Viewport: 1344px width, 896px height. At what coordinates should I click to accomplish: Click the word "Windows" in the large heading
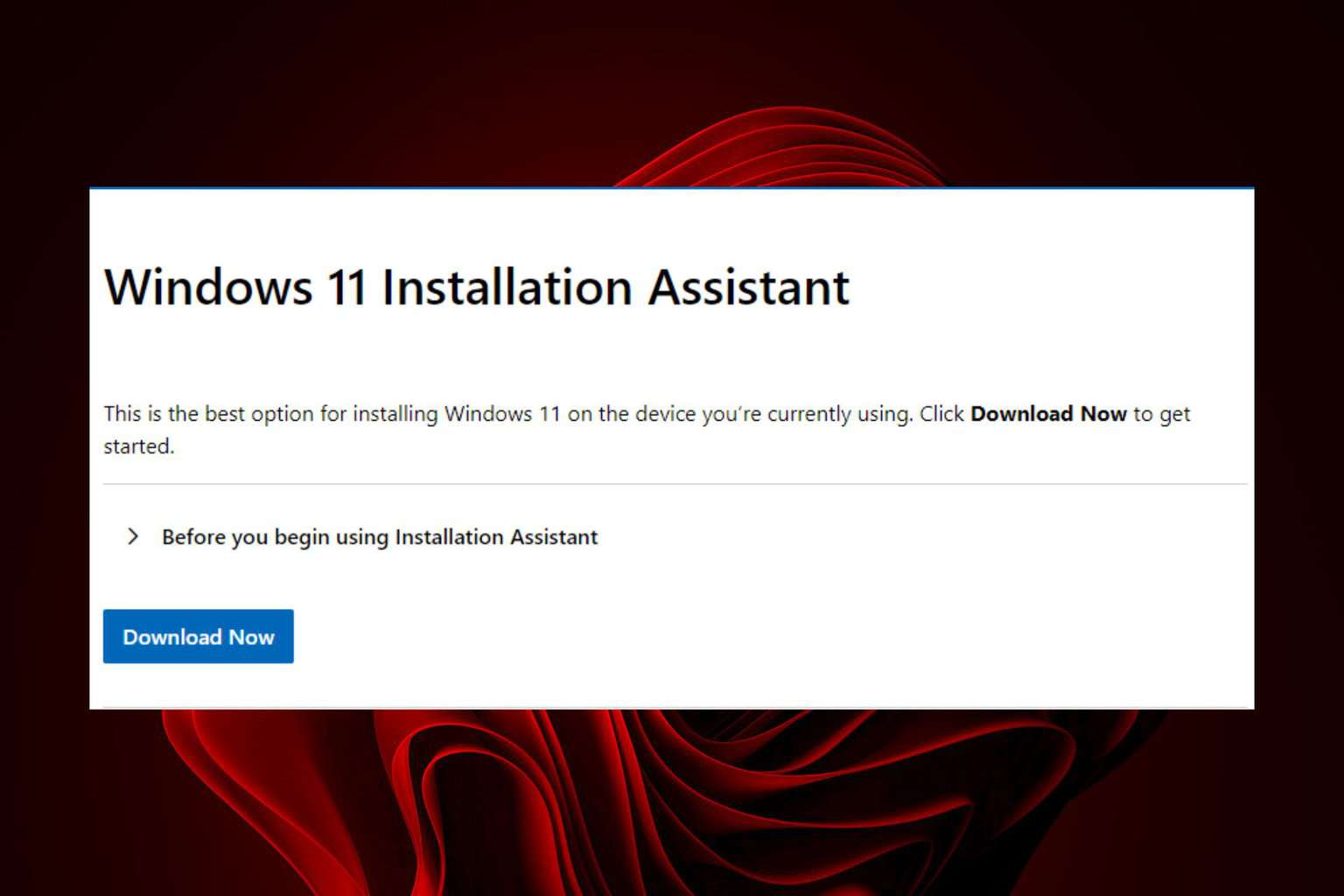pyautogui.click(x=208, y=287)
